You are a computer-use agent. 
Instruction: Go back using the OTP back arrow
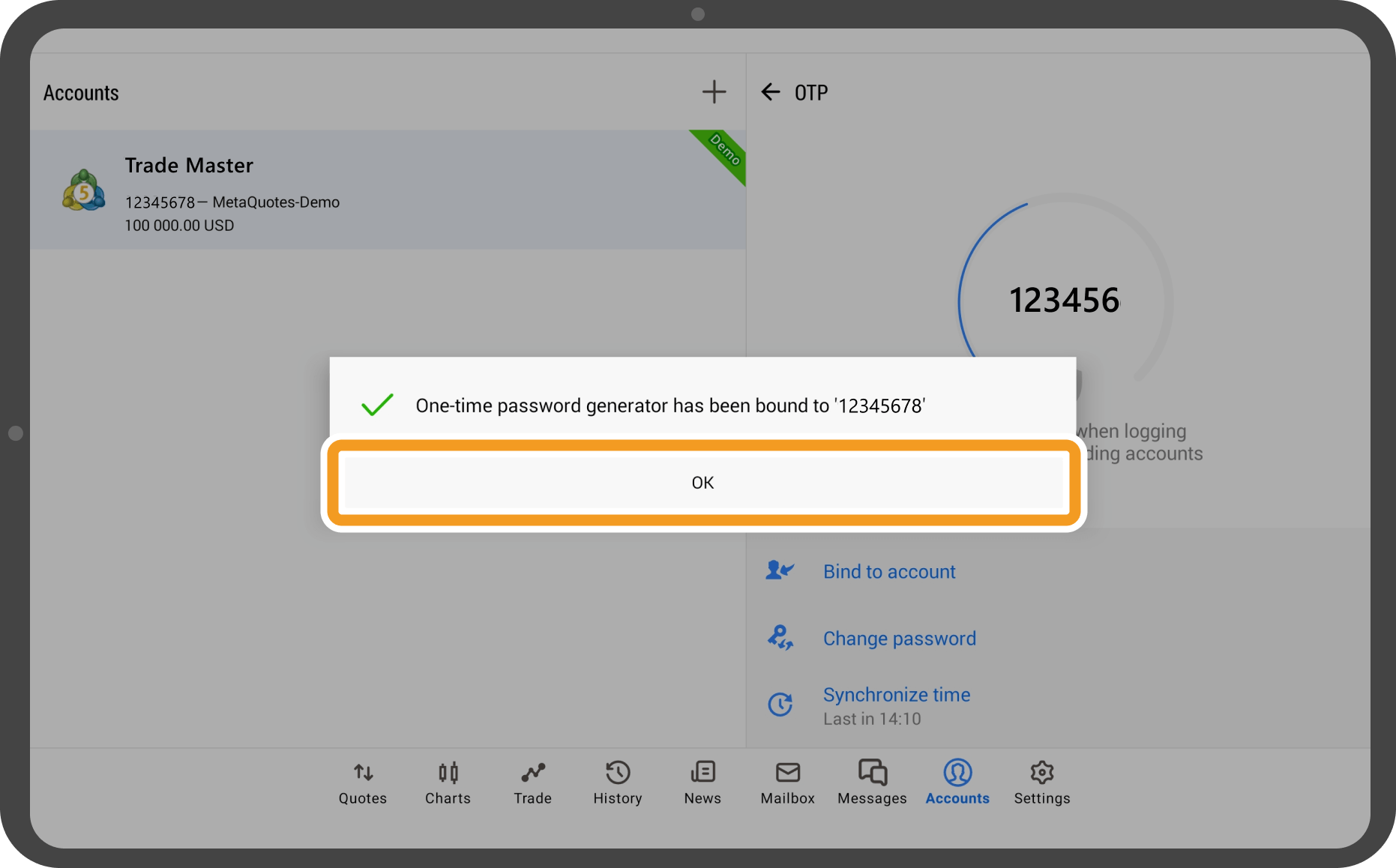[770, 92]
